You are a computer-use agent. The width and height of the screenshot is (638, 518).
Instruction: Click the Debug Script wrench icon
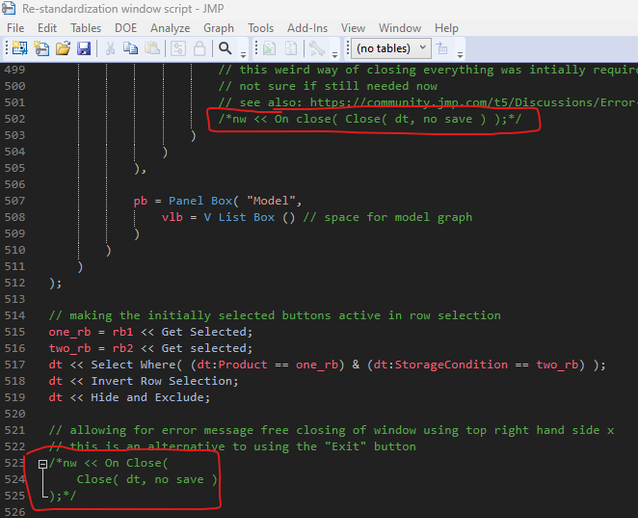click(x=317, y=48)
